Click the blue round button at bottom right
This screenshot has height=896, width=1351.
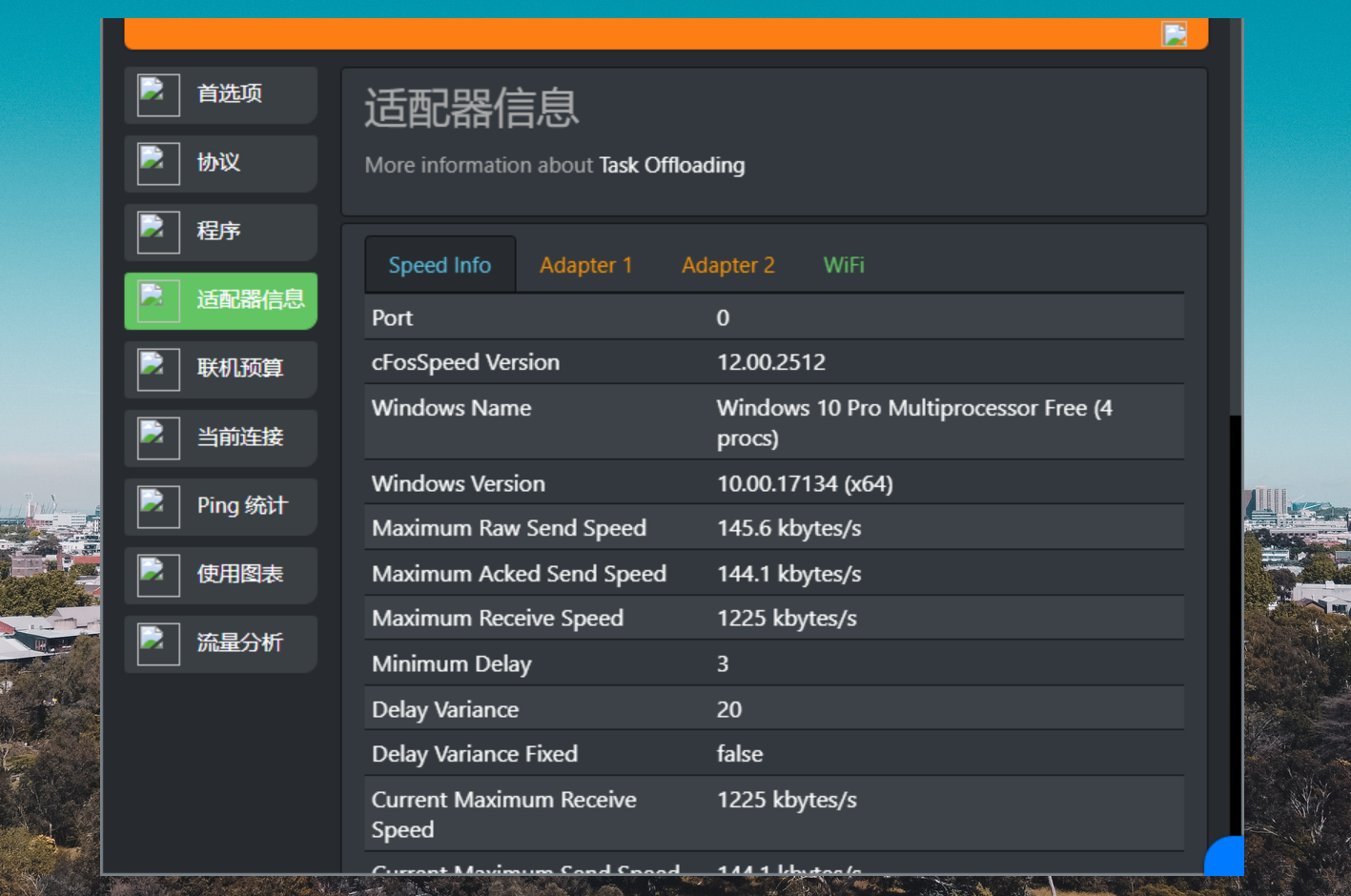point(1225,856)
